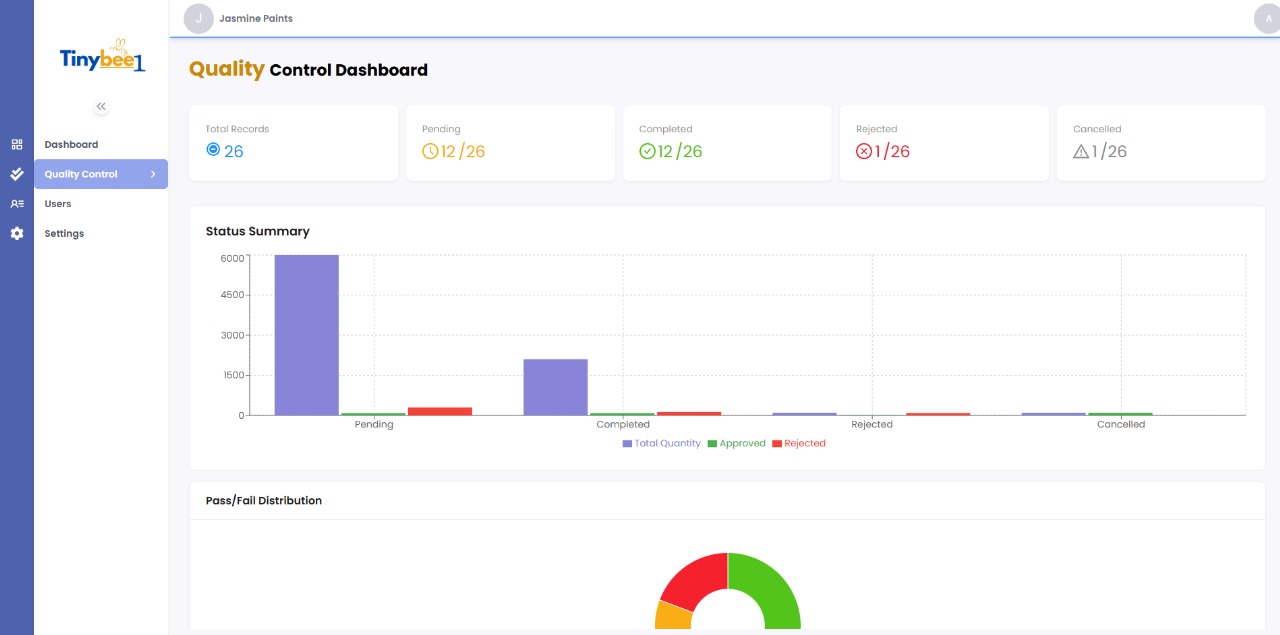Screen dimensions: 1280x635
Task: Toggle Approved series in chart legend
Action: [736, 443]
